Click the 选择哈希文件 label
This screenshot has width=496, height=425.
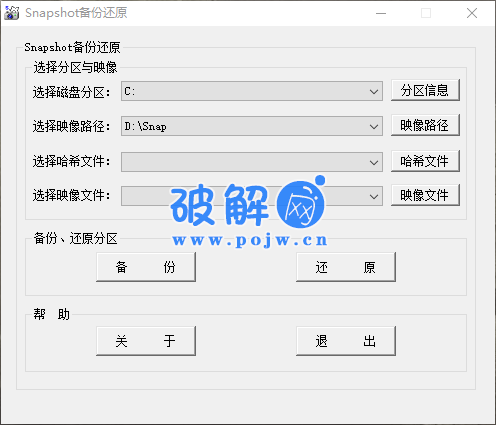click(71, 162)
